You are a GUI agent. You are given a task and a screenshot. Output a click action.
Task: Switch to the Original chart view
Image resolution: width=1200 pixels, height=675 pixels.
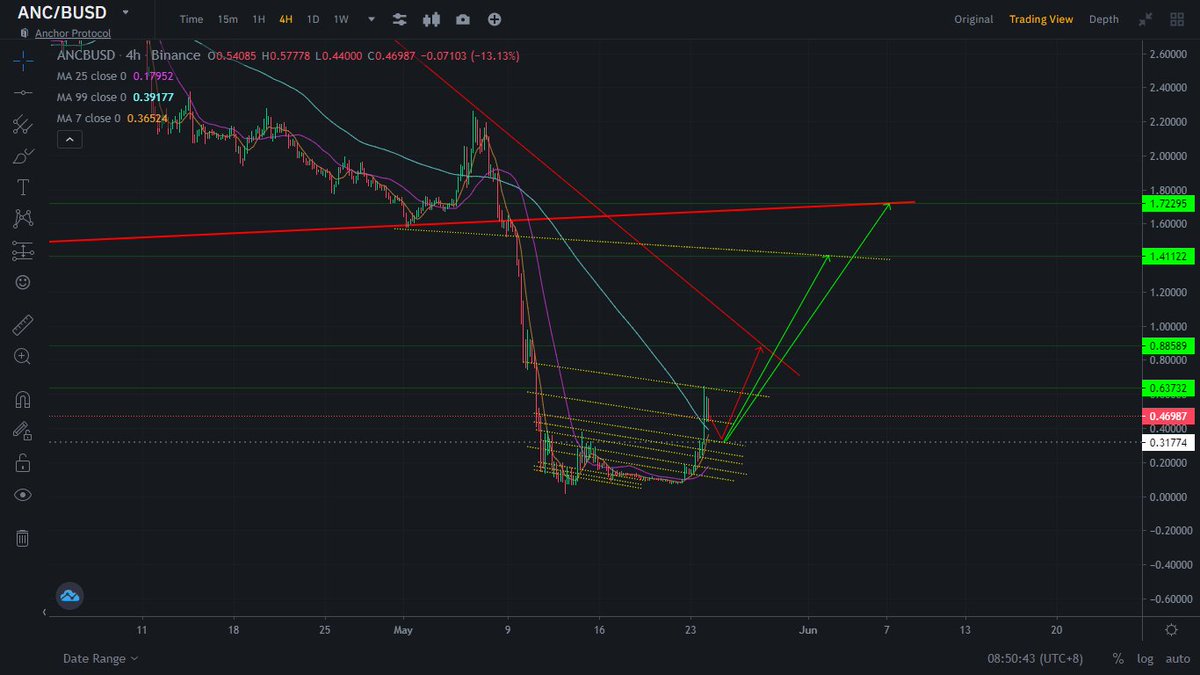tap(973, 19)
